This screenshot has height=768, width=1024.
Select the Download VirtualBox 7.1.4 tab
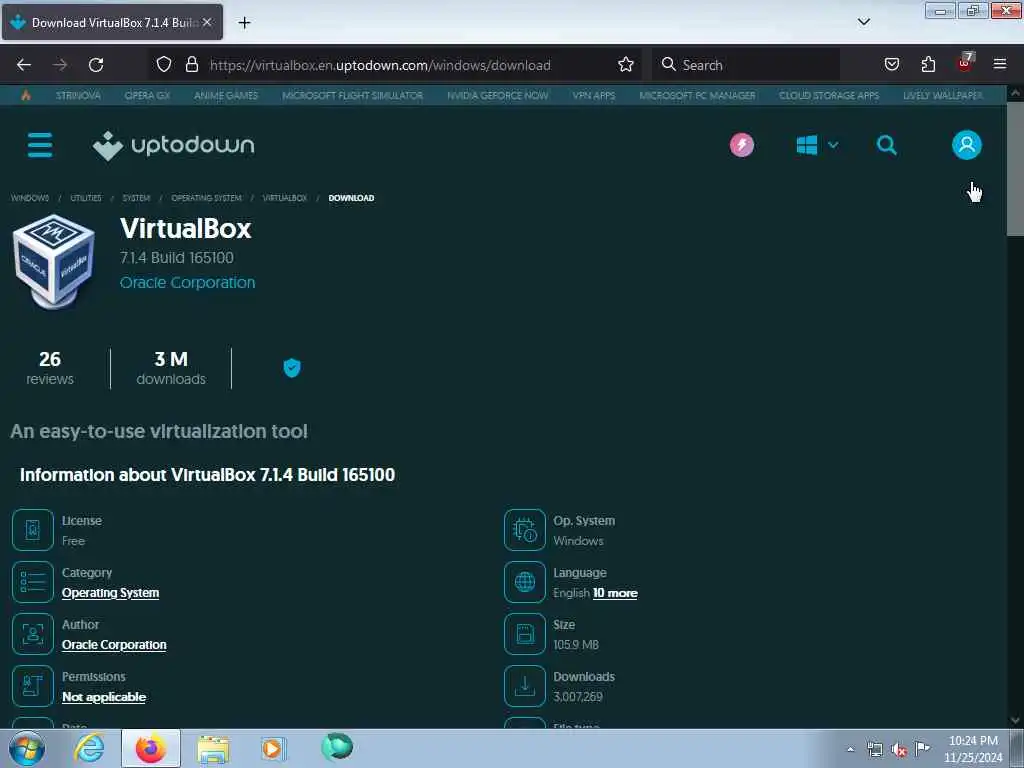(x=112, y=22)
